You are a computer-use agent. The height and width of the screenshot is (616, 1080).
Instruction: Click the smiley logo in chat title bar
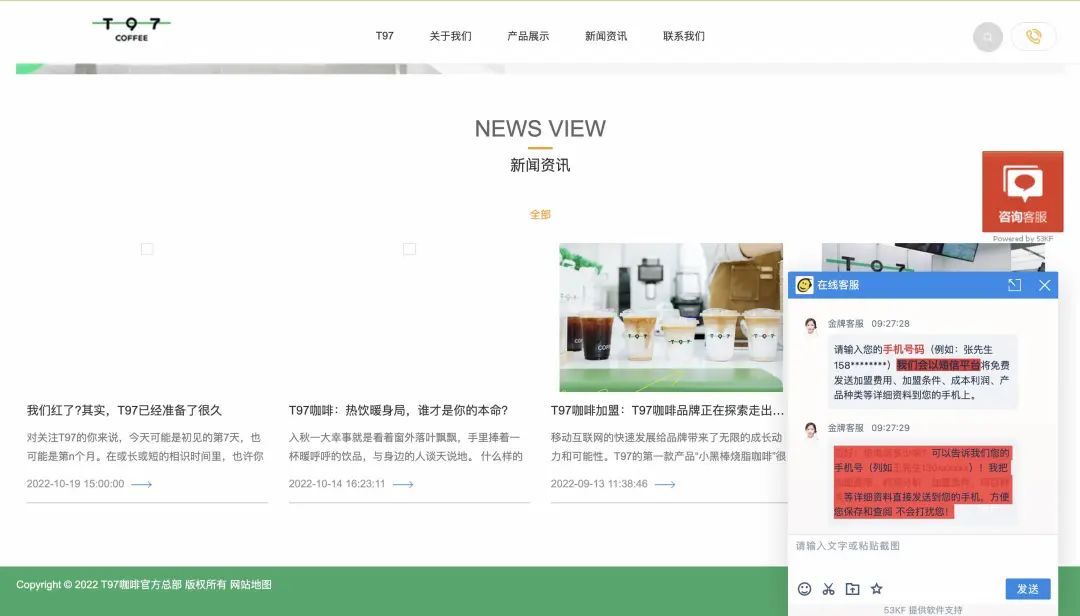804,285
